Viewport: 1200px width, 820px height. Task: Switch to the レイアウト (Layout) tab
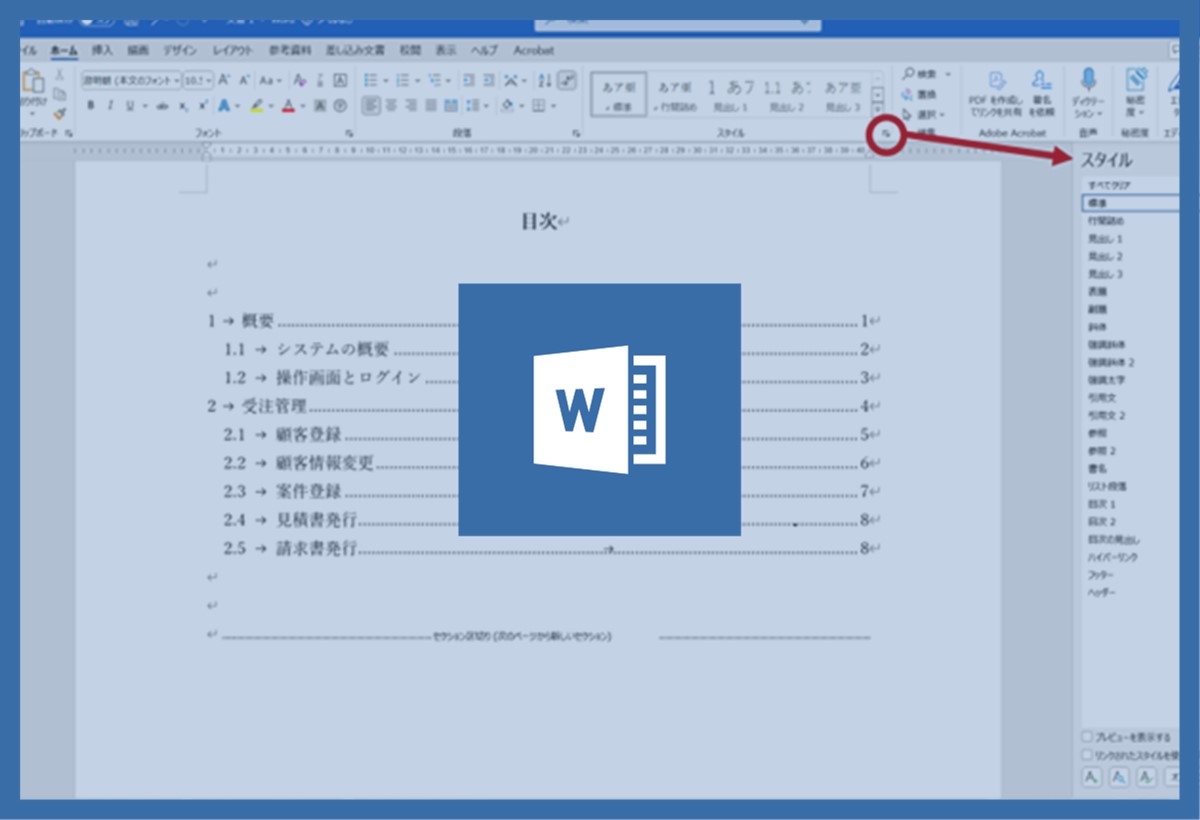[232, 50]
